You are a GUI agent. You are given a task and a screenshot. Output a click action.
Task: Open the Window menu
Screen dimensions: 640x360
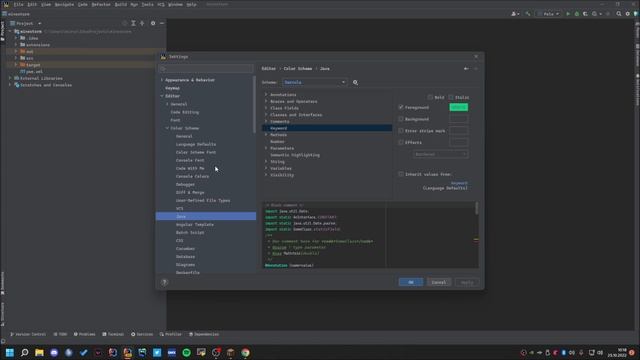pos(176,4)
